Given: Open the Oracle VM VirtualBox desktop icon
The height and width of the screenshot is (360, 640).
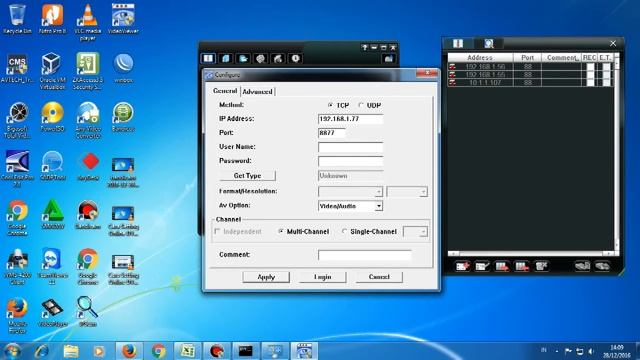Looking at the screenshot, I should (52, 71).
